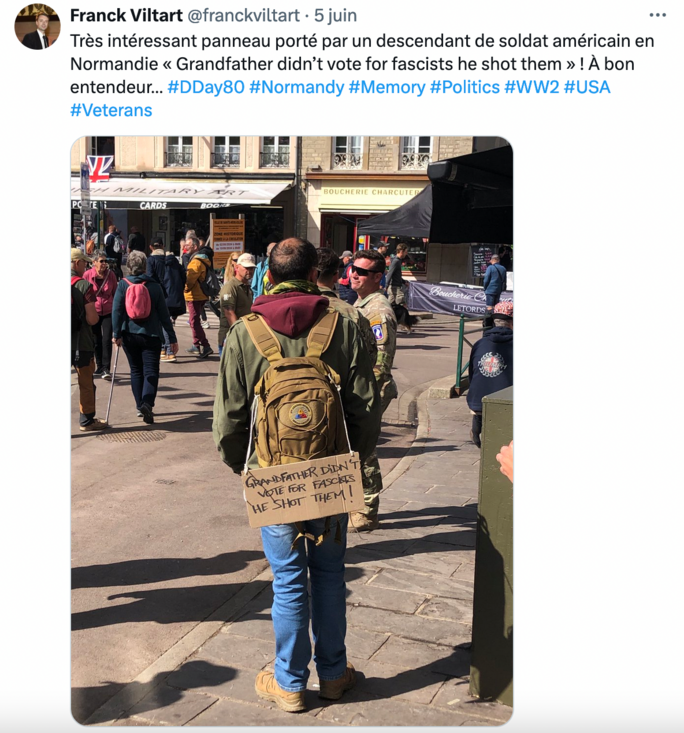Image resolution: width=684 pixels, height=733 pixels.
Task: Click the Union Jack flag in photo
Action: 100,168
